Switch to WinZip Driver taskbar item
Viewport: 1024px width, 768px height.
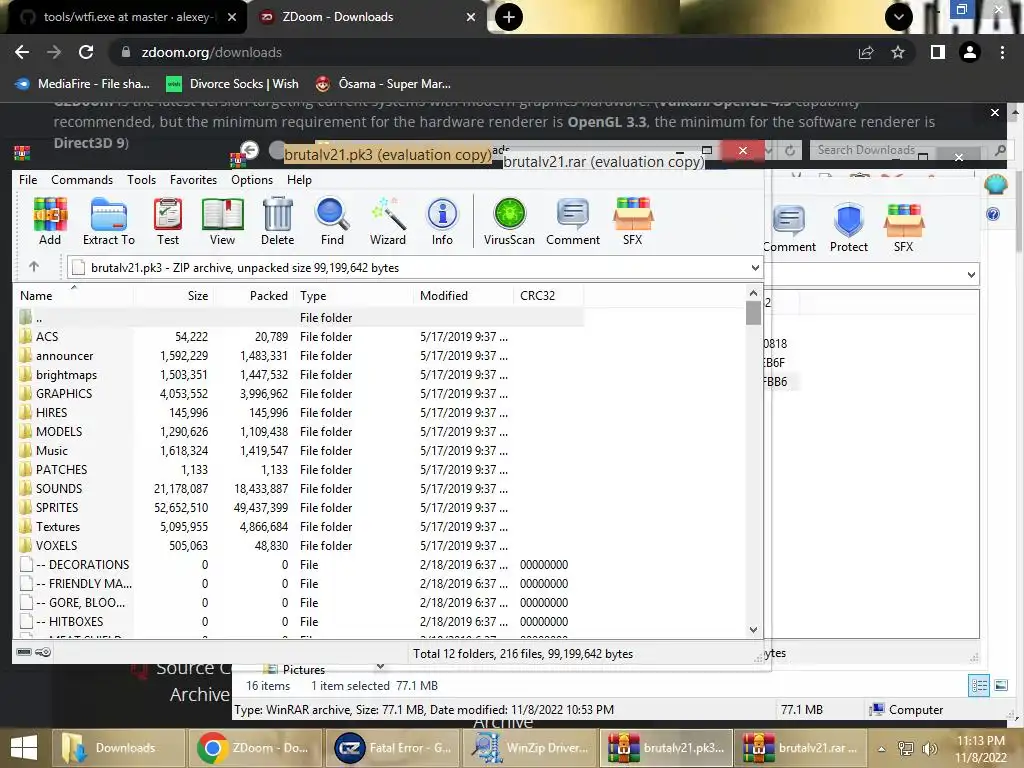[529, 748]
